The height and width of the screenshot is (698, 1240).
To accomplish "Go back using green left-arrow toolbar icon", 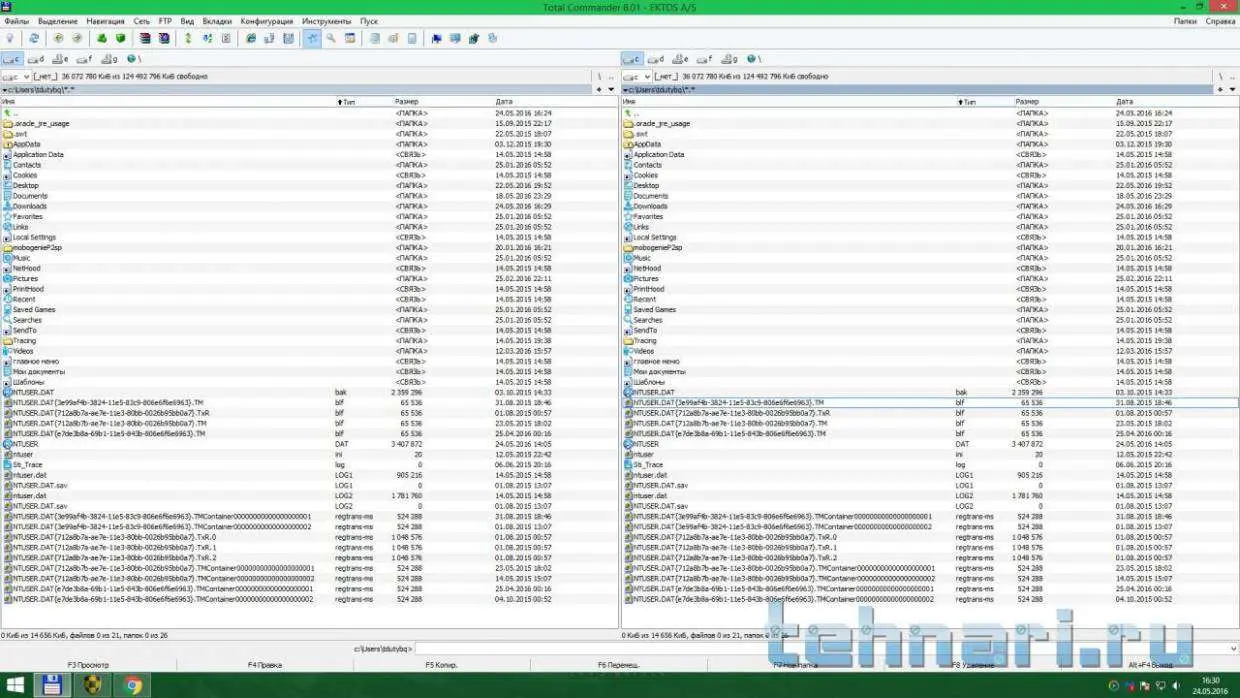I will [58, 38].
